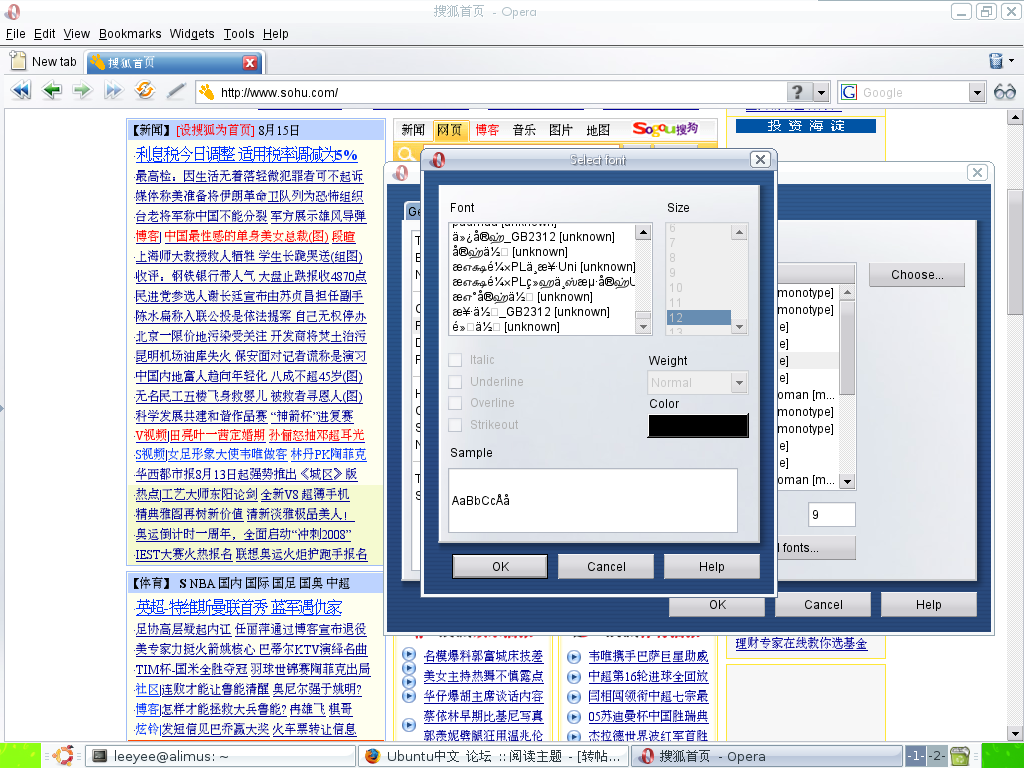This screenshot has height=768, width=1024.
Task: Click the Size list scroll up arrow
Action: (739, 232)
